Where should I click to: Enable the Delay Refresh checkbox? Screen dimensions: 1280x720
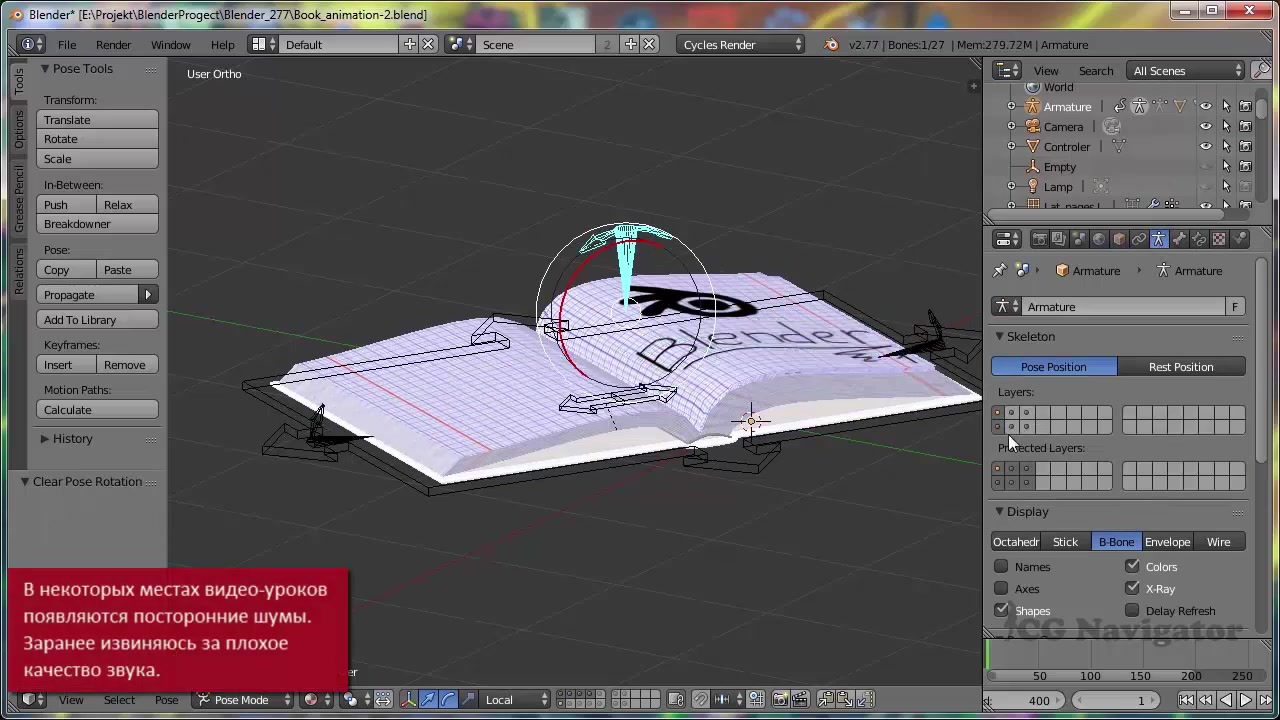(1132, 610)
